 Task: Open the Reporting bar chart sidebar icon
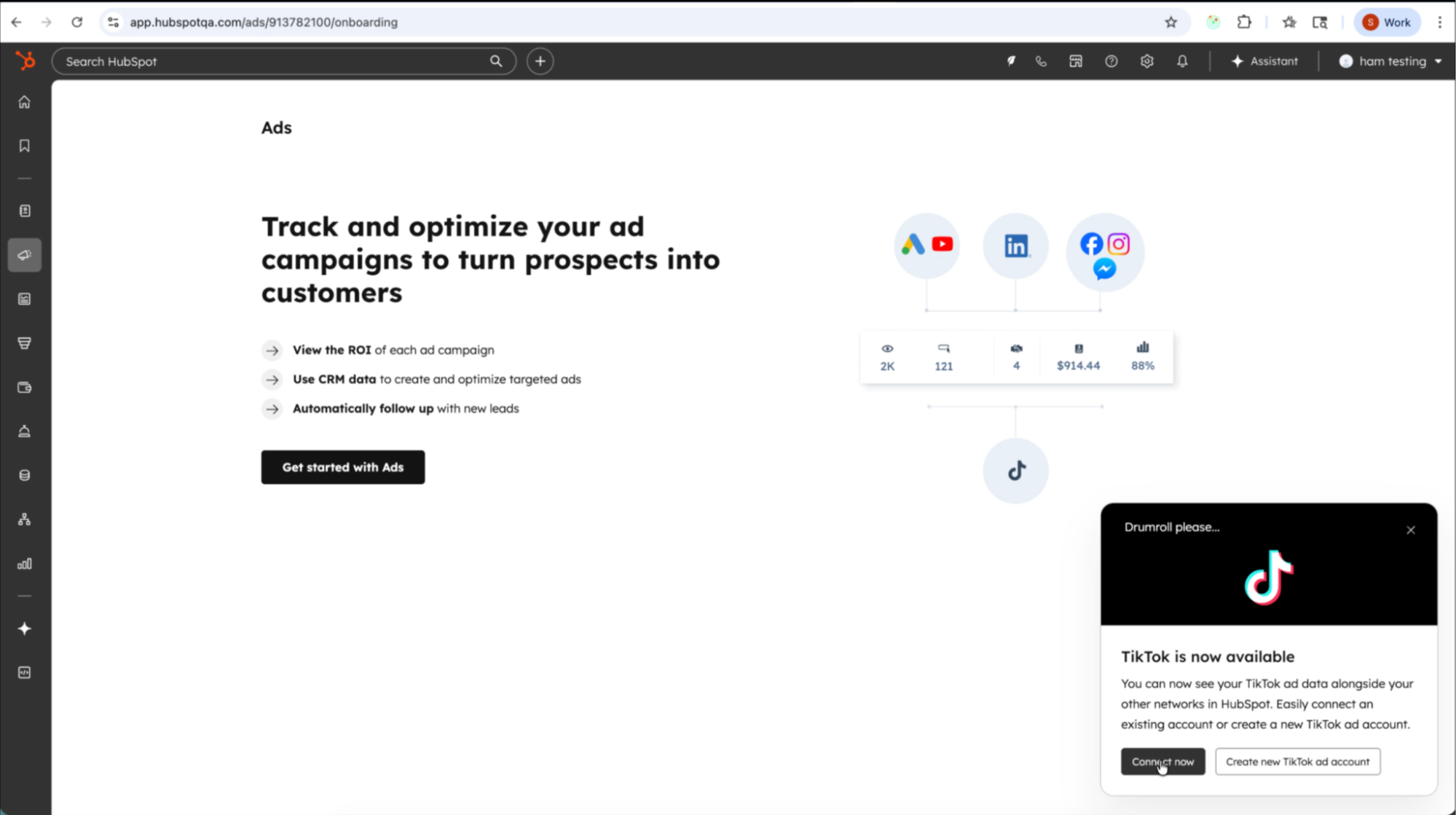coord(25,564)
